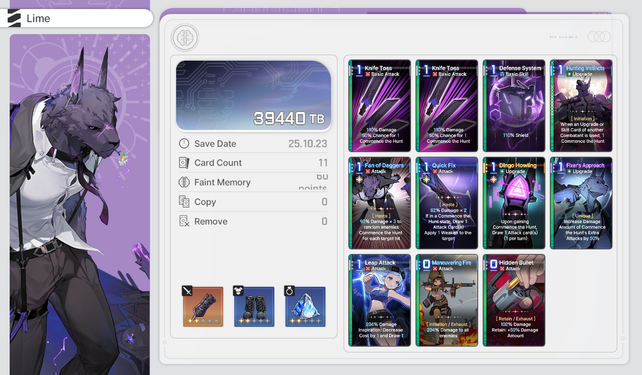Open the Dingo Howling card
642x375 pixels.
tap(514, 203)
